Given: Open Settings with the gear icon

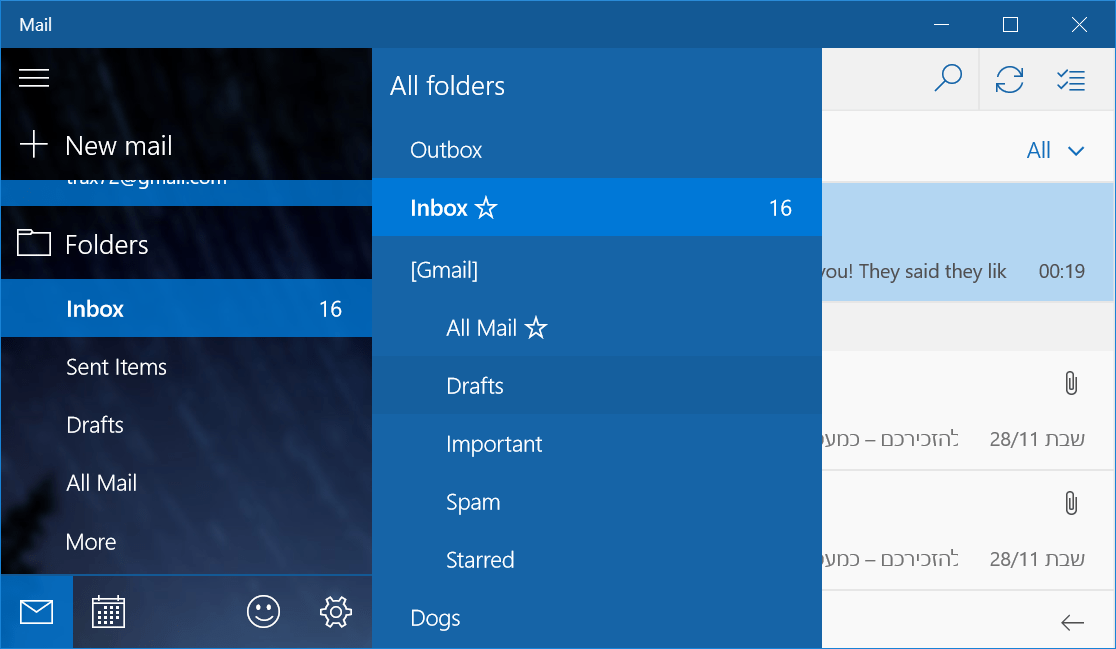Looking at the screenshot, I should tap(336, 611).
